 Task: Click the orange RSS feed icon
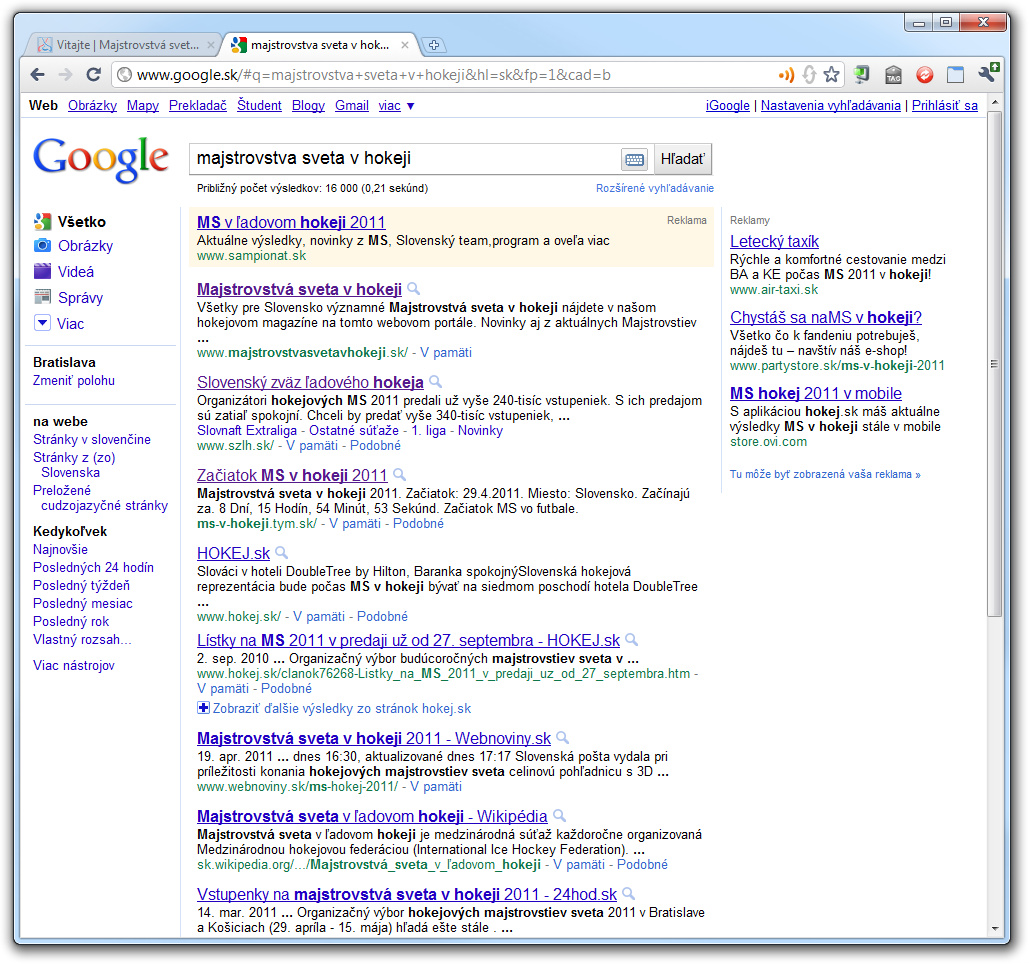pyautogui.click(x=787, y=74)
